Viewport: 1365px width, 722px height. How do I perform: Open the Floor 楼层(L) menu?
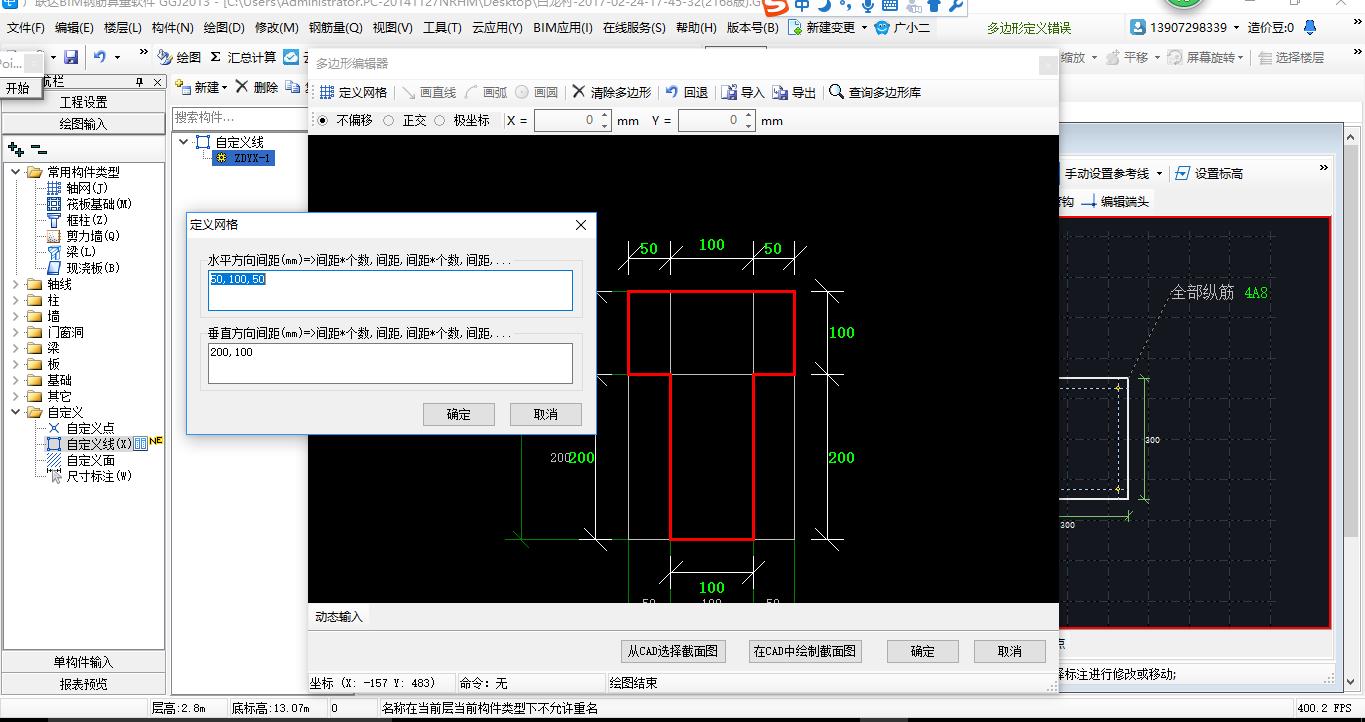[122, 28]
